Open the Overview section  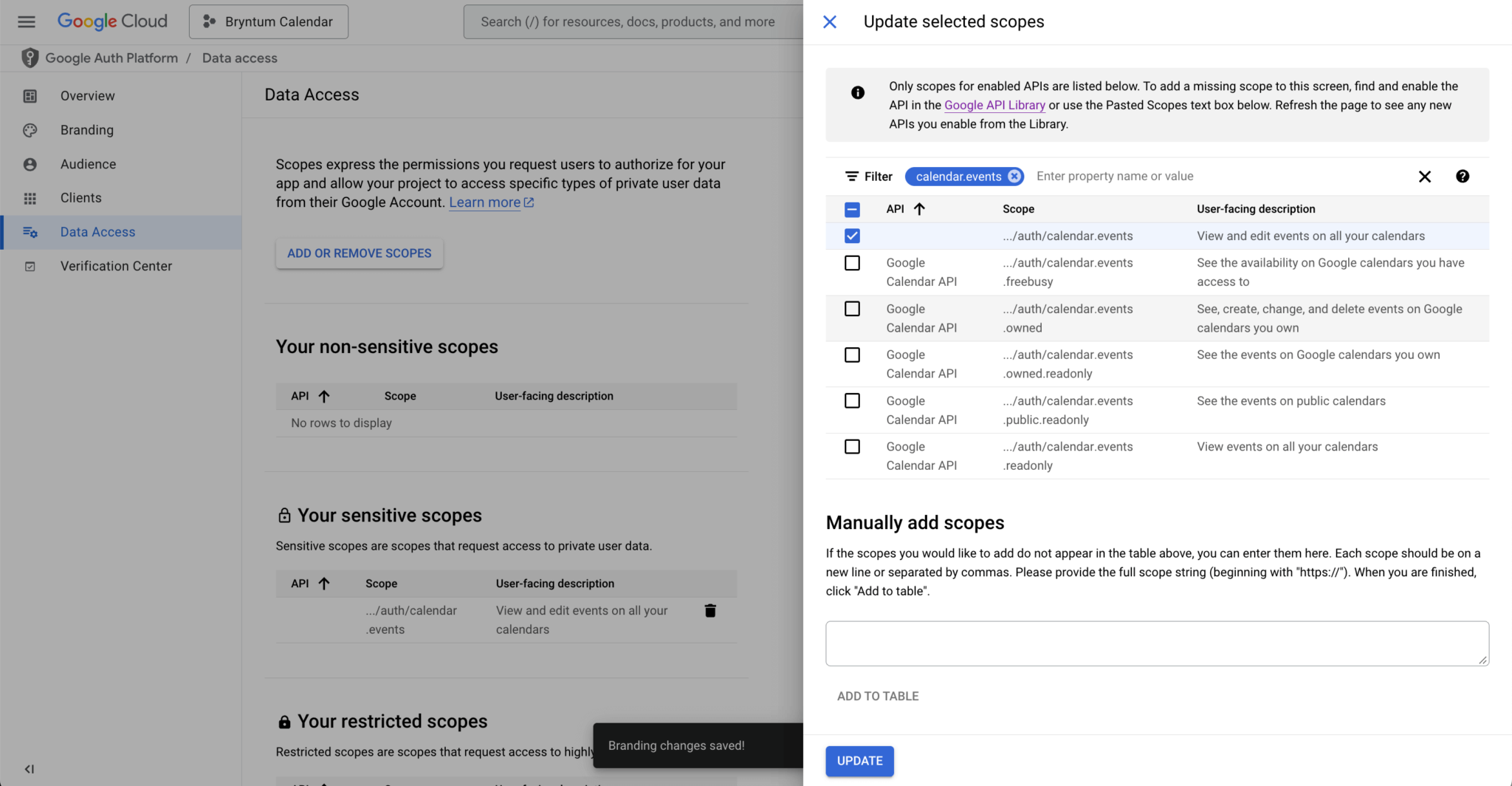(87, 96)
